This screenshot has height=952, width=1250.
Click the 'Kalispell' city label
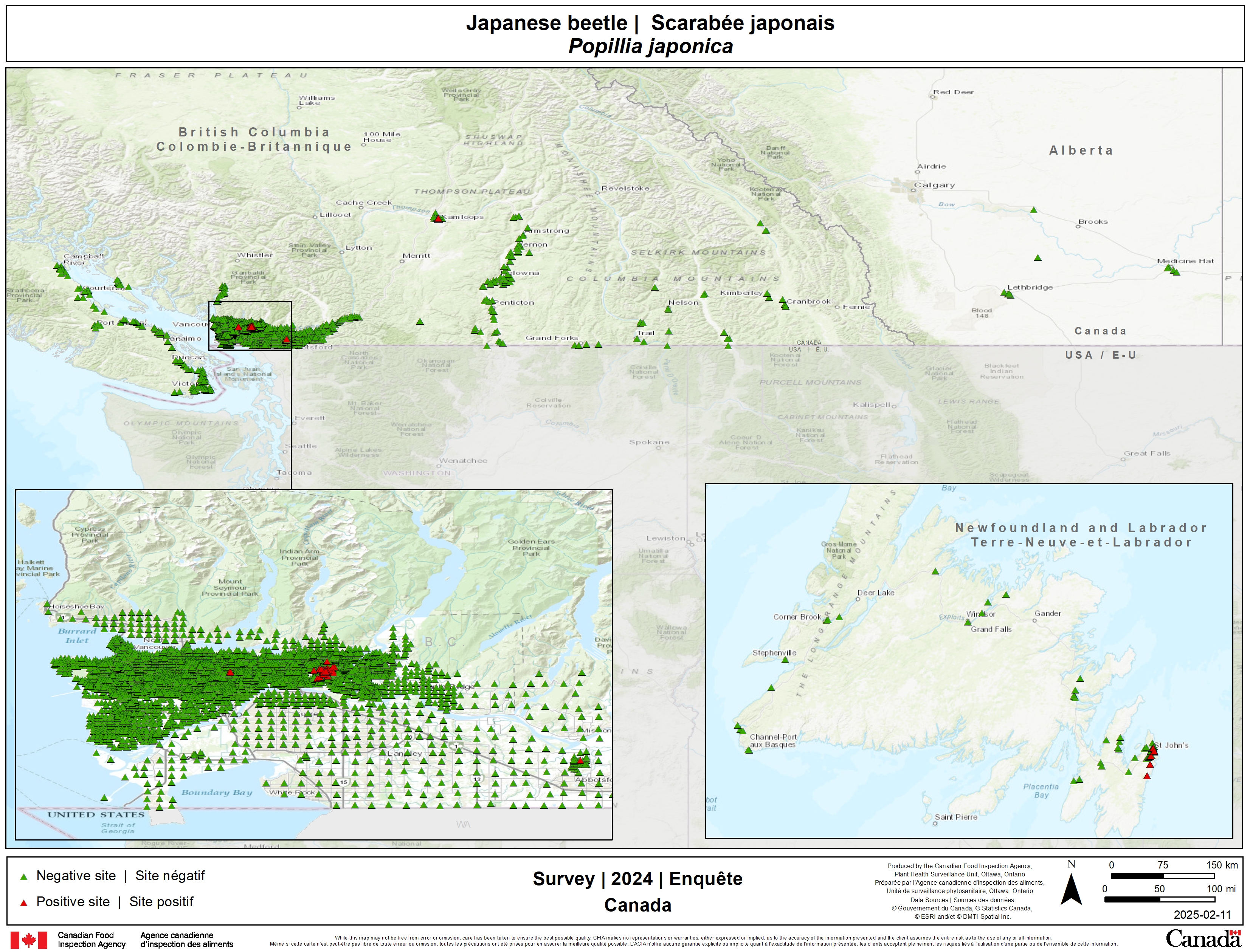point(872,405)
